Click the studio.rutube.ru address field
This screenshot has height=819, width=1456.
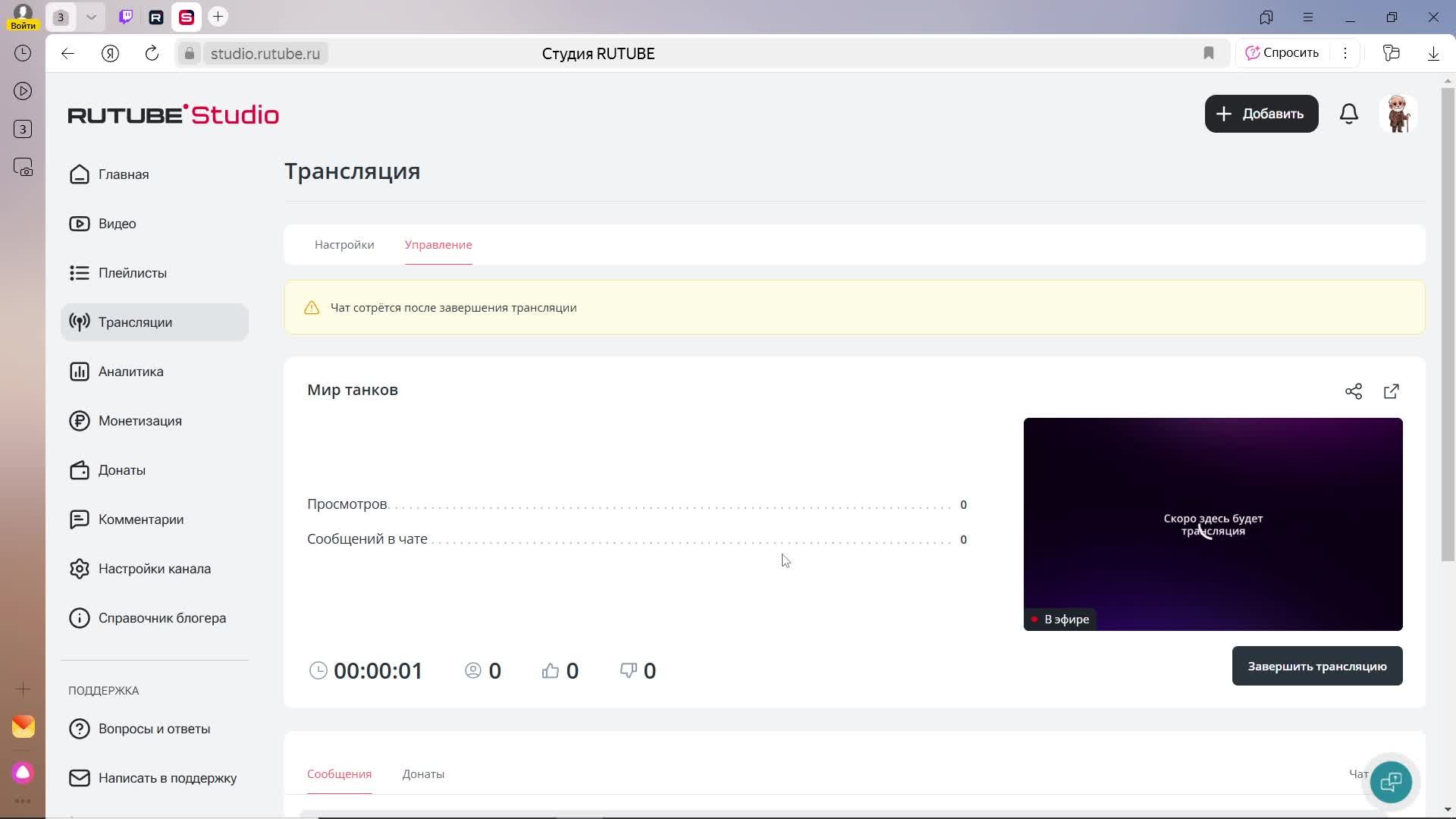pyautogui.click(x=265, y=53)
